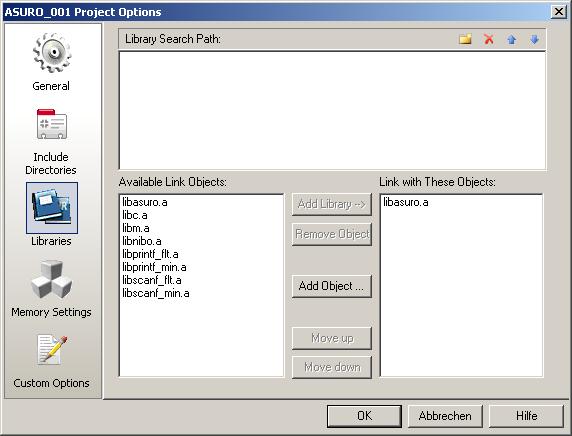This screenshot has width=572, height=436.
Task: Click the red X delete path icon
Action: coord(489,39)
